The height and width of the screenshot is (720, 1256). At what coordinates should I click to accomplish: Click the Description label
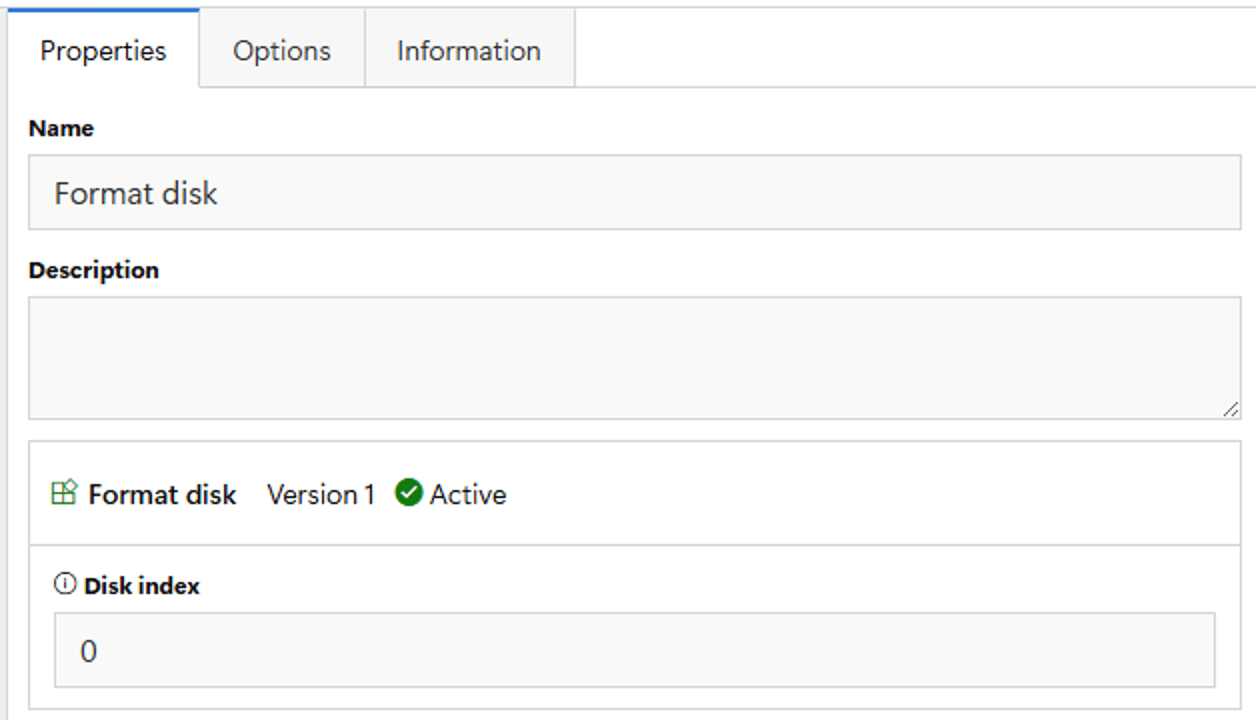tap(94, 270)
